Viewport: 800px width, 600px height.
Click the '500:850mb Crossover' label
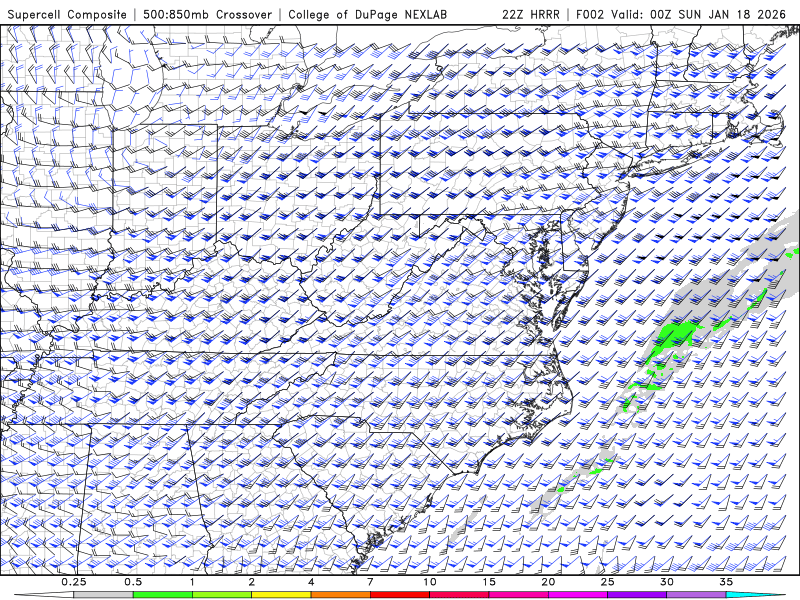click(x=207, y=14)
